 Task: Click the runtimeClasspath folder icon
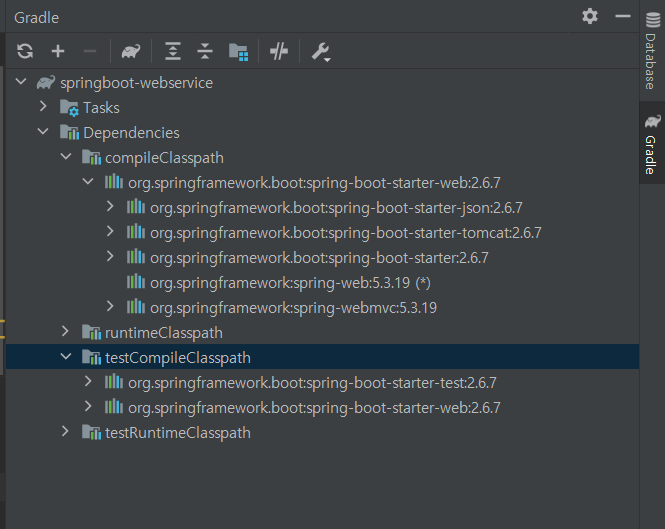pyautogui.click(x=91, y=332)
